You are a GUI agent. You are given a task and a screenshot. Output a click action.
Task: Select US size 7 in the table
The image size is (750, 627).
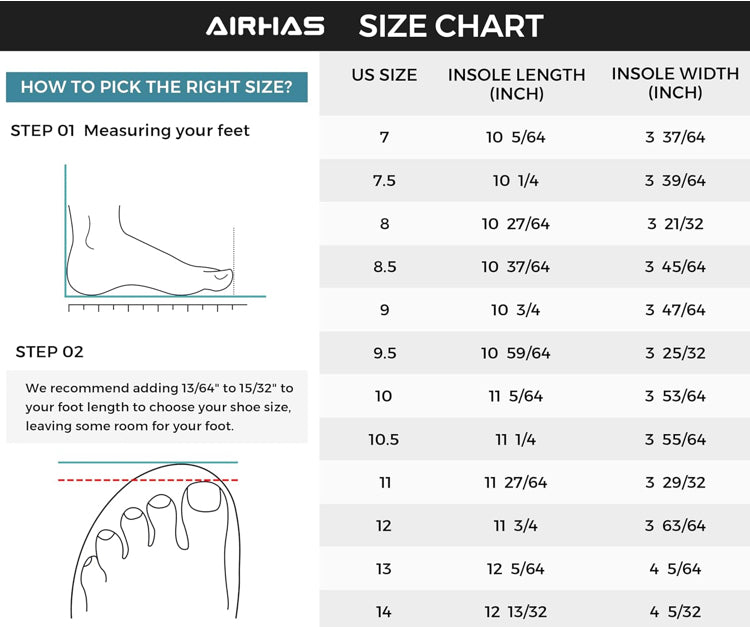point(384,137)
